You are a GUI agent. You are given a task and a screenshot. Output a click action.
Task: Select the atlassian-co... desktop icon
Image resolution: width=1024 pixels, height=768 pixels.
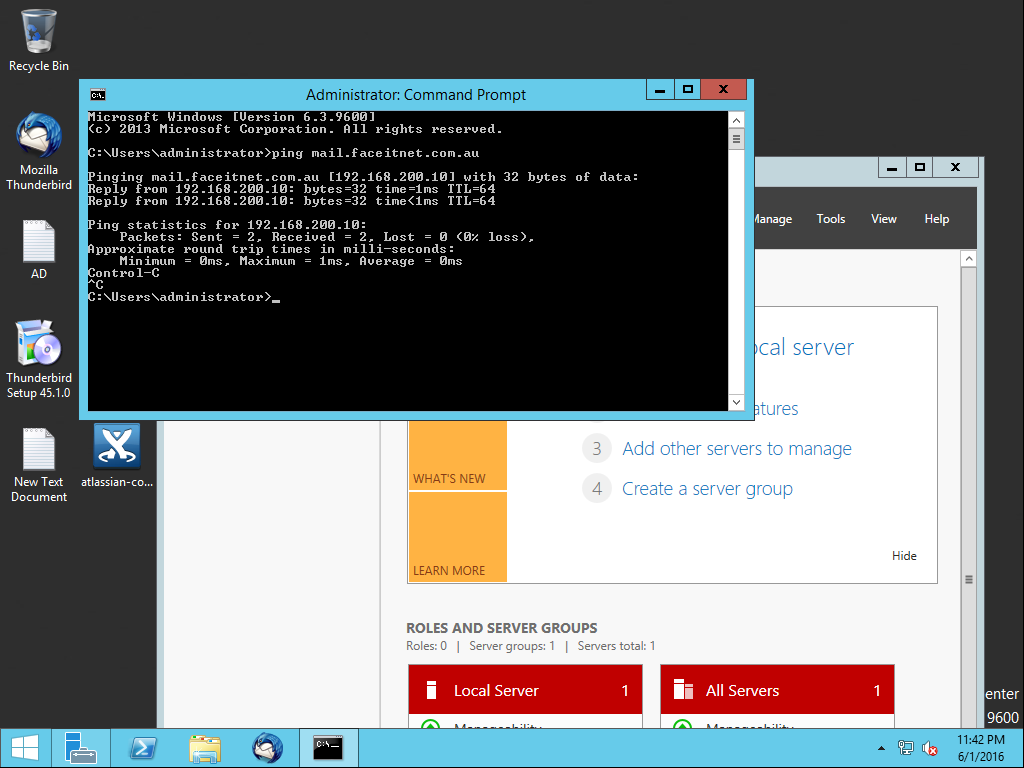[x=117, y=456]
